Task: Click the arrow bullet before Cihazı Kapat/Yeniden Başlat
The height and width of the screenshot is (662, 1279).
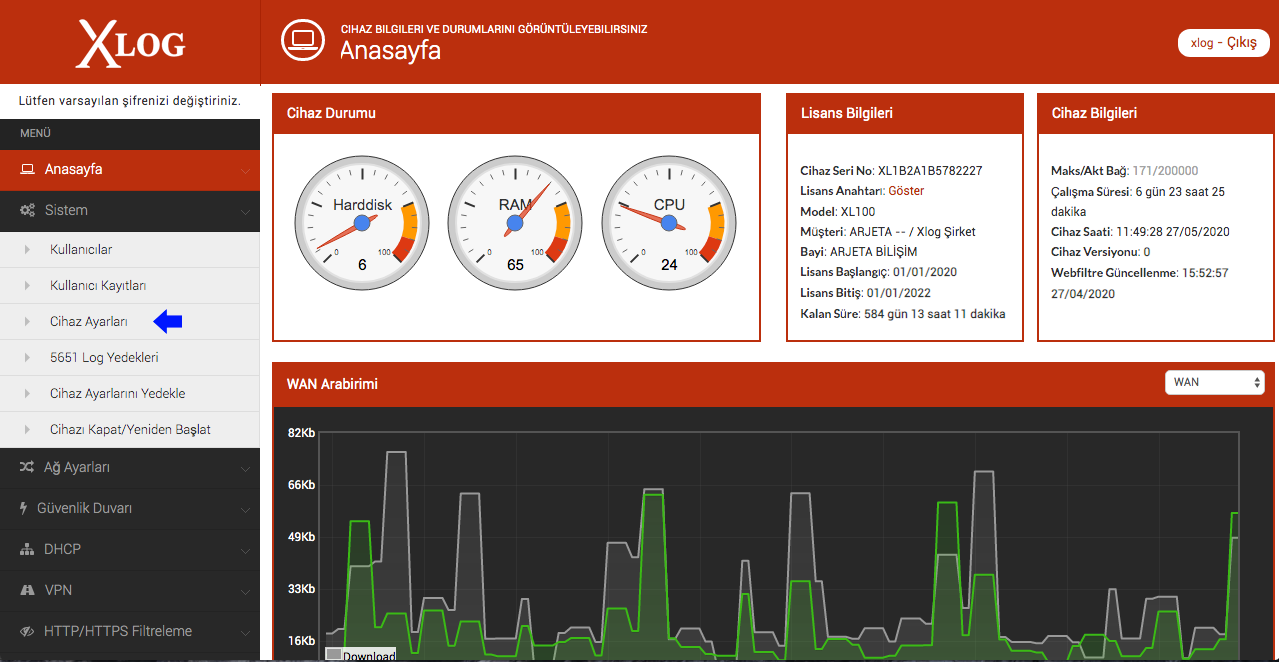Action: [28, 430]
